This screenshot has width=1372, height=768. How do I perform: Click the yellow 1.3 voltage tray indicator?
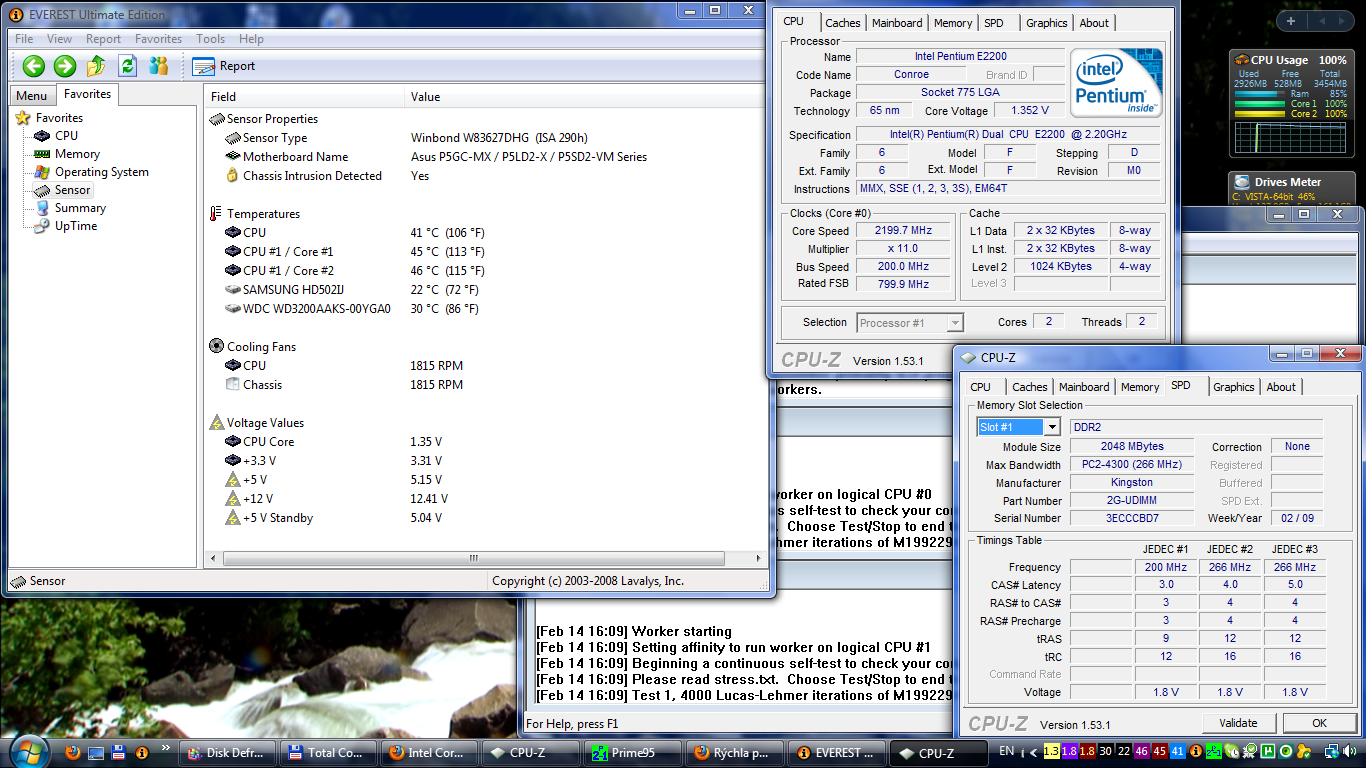pos(1051,751)
